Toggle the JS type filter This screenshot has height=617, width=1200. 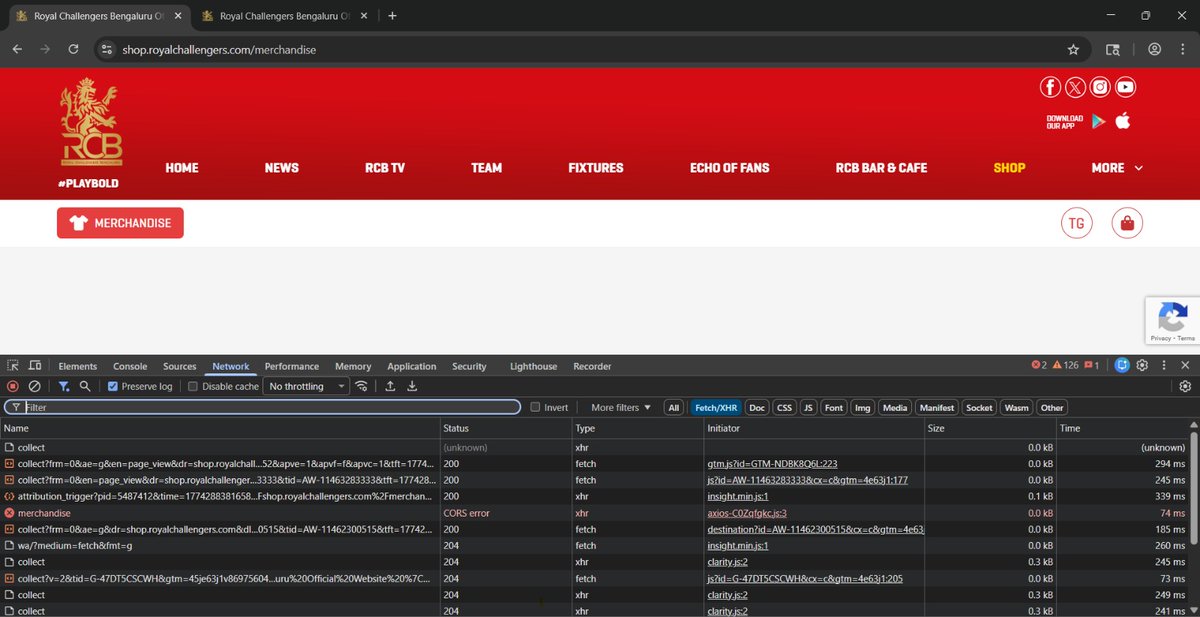point(808,407)
